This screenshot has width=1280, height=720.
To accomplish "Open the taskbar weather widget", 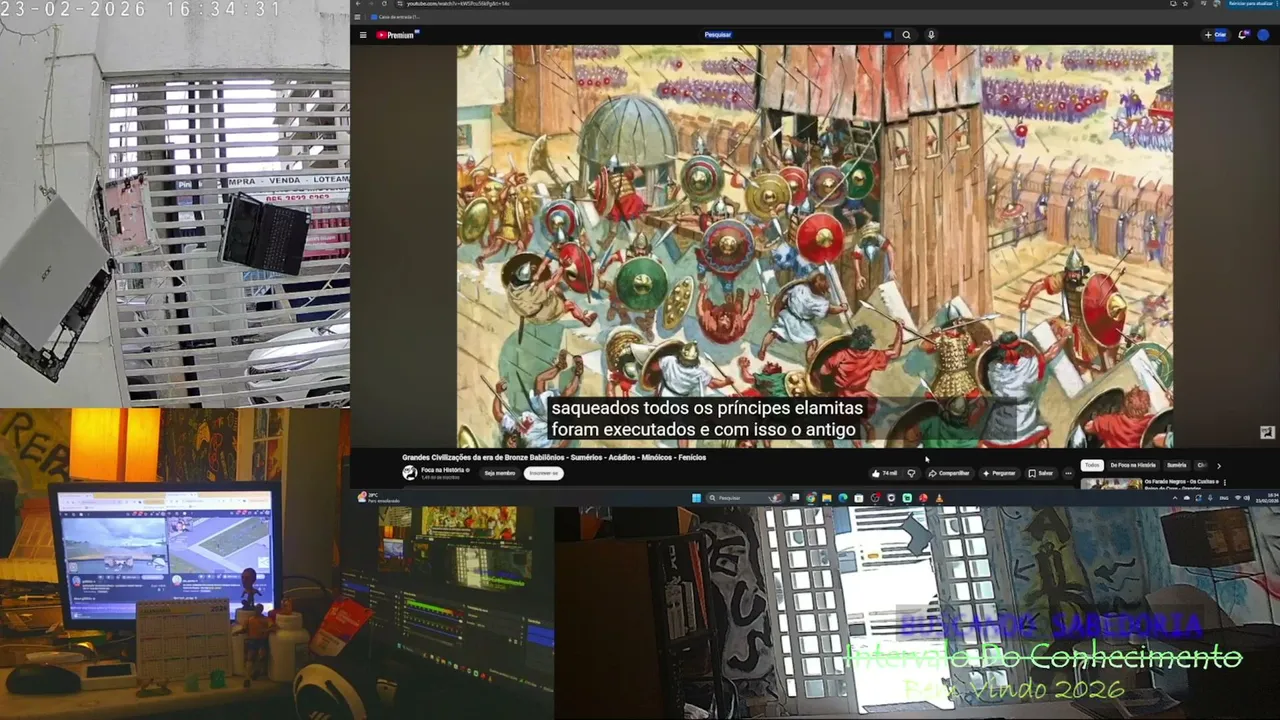I will point(379,498).
